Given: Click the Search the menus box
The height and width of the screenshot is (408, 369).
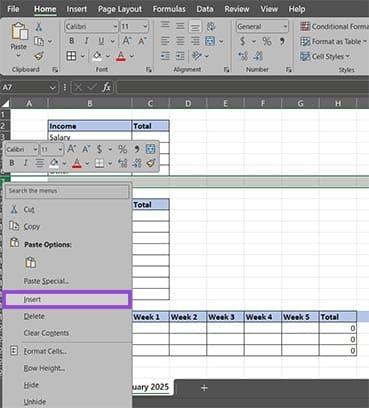Looking at the screenshot, I should click(67, 191).
